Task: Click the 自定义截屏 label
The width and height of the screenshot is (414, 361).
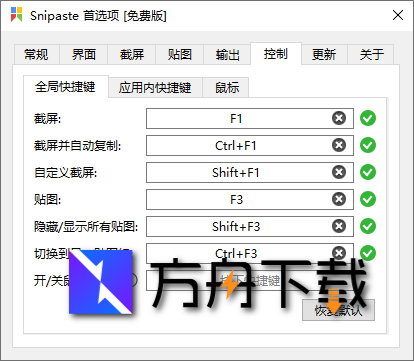Action: click(x=66, y=173)
